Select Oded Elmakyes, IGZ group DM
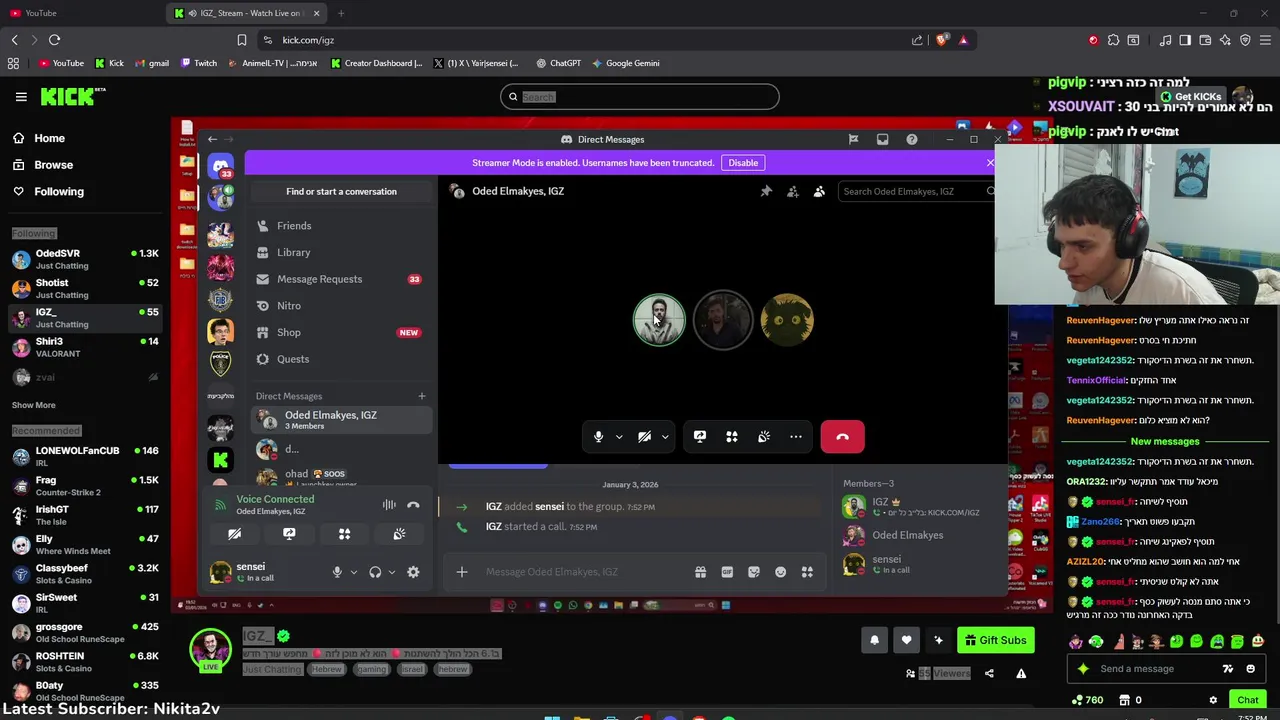Viewport: 1280px width, 720px height. click(x=341, y=420)
